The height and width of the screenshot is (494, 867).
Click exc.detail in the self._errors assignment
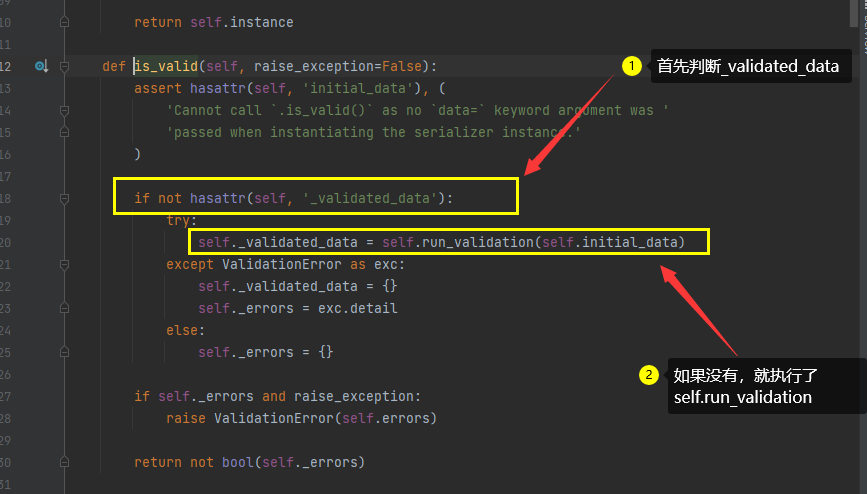(x=358, y=308)
